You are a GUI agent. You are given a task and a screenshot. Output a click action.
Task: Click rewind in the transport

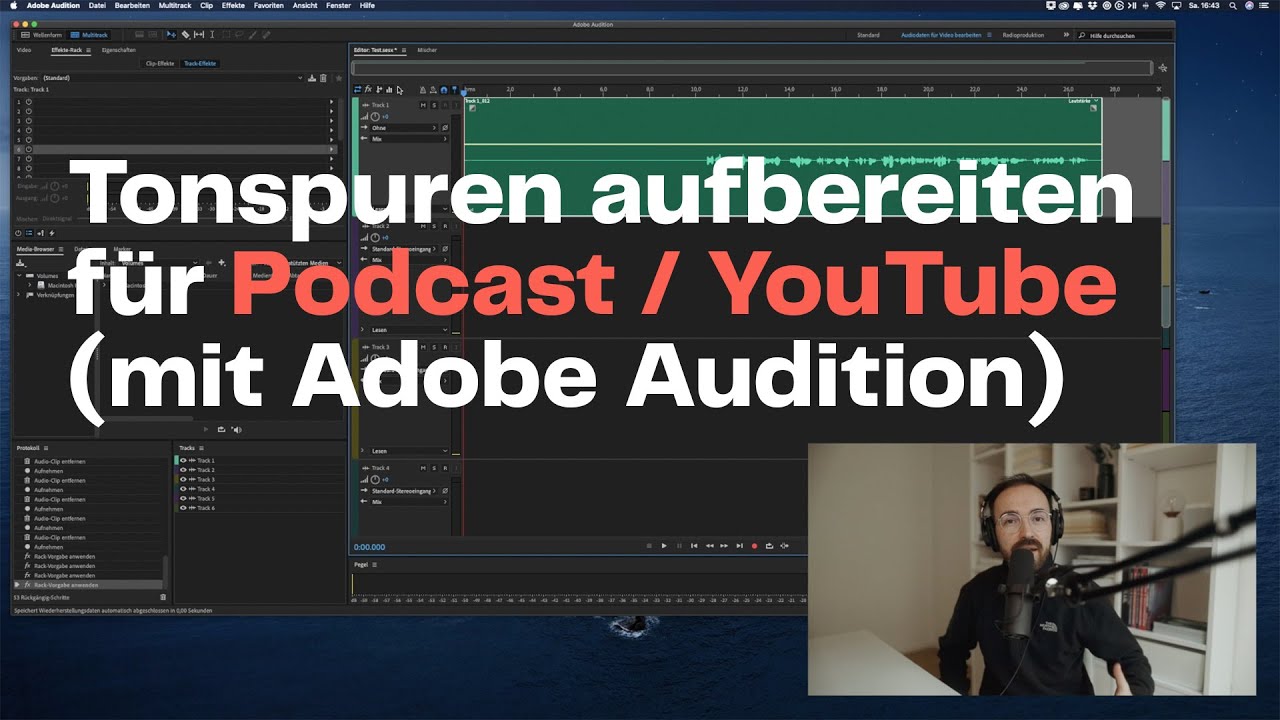[710, 546]
